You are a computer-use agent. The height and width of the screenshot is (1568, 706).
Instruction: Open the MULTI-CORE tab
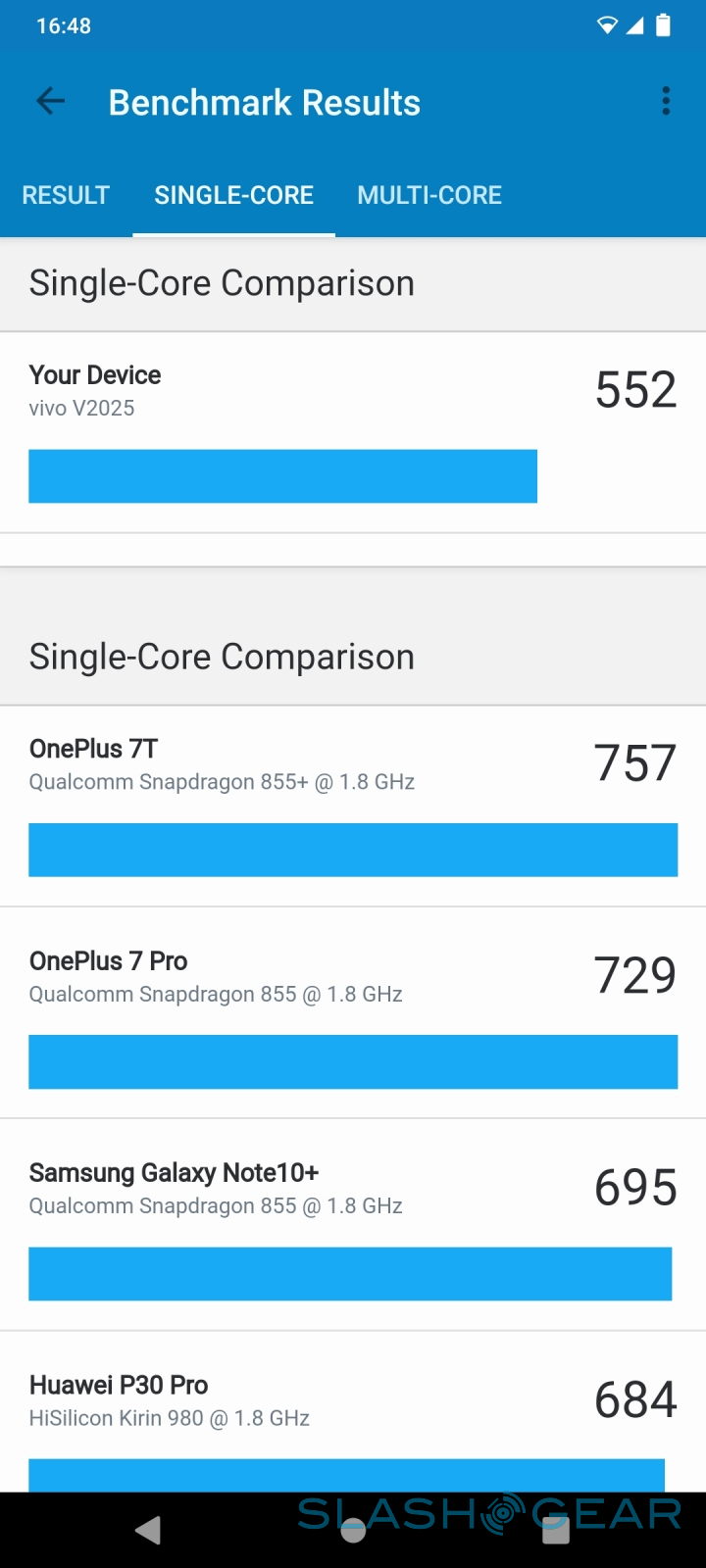[x=429, y=195]
